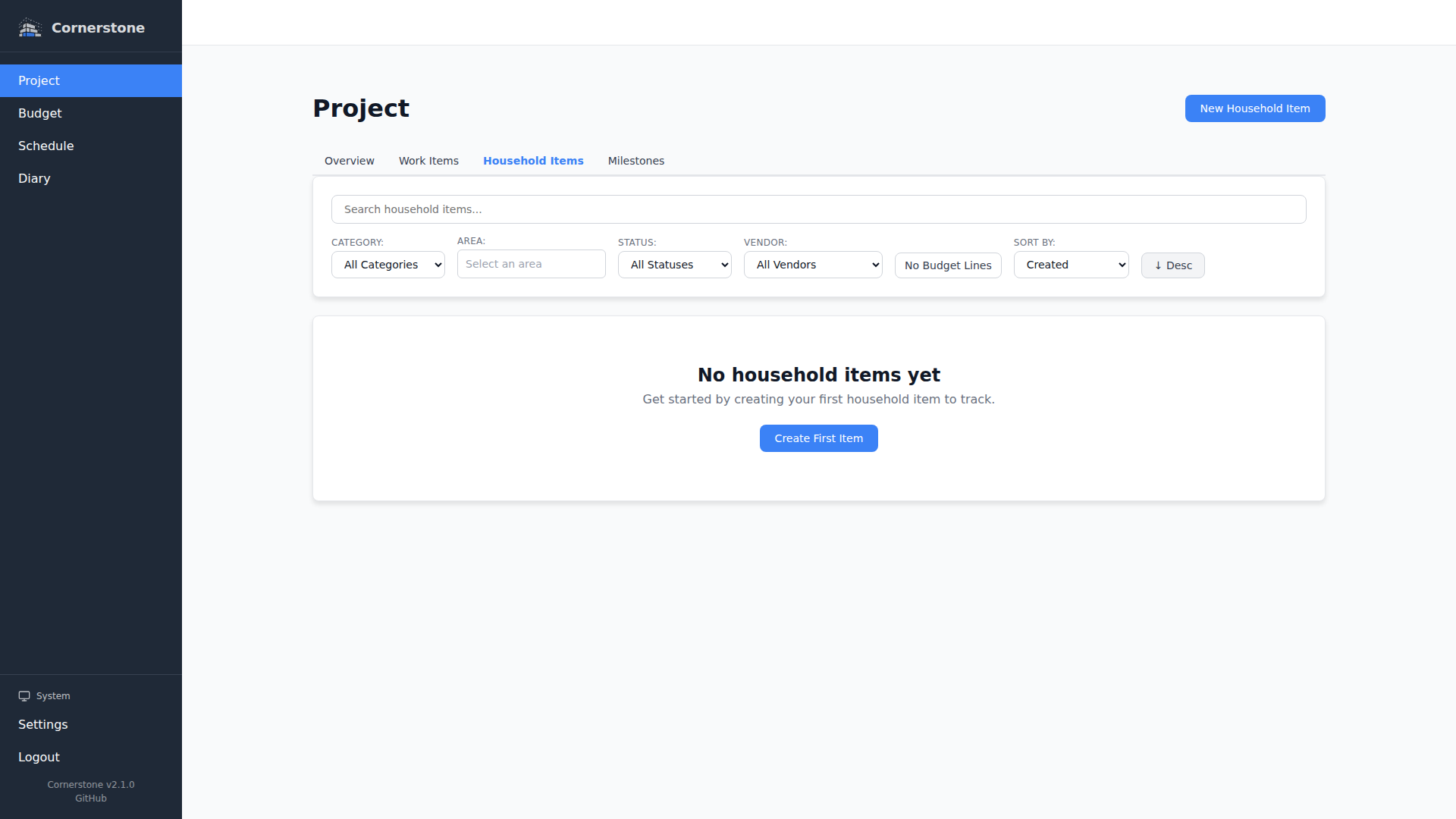
Task: Click the Select an area input
Action: click(x=531, y=264)
